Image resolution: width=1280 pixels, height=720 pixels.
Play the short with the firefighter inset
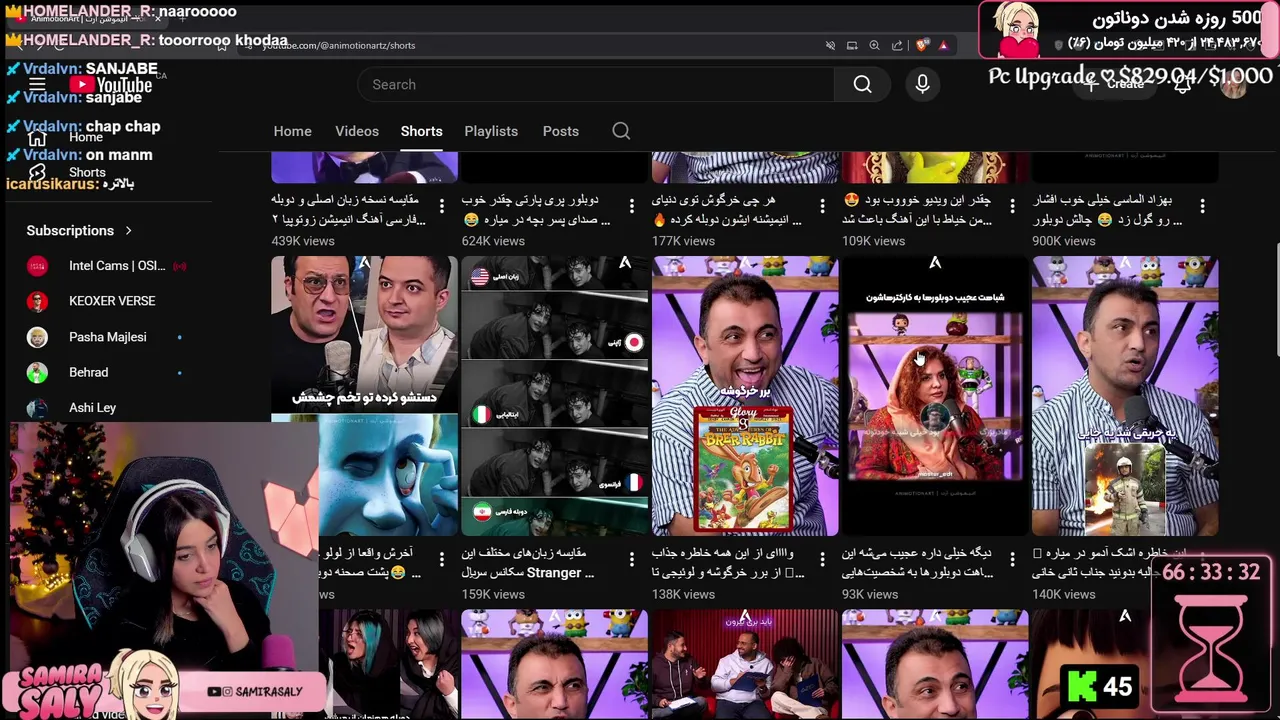click(1125, 396)
